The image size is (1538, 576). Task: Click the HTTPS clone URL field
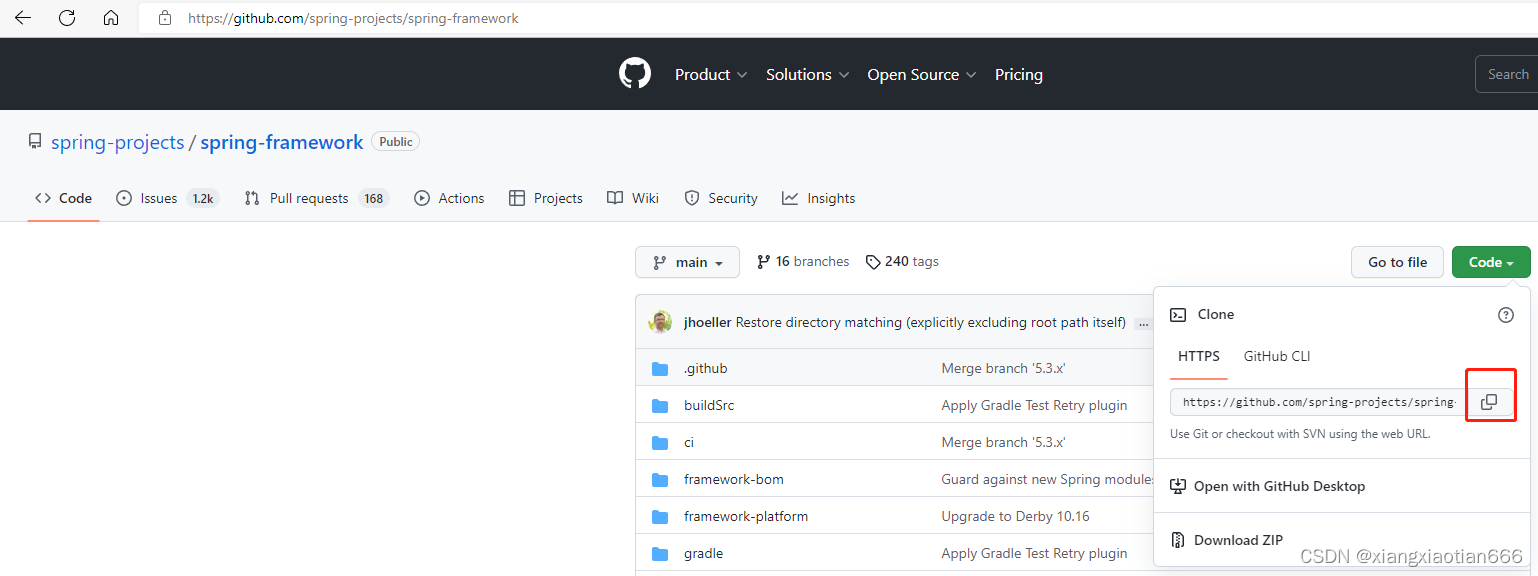(1317, 402)
